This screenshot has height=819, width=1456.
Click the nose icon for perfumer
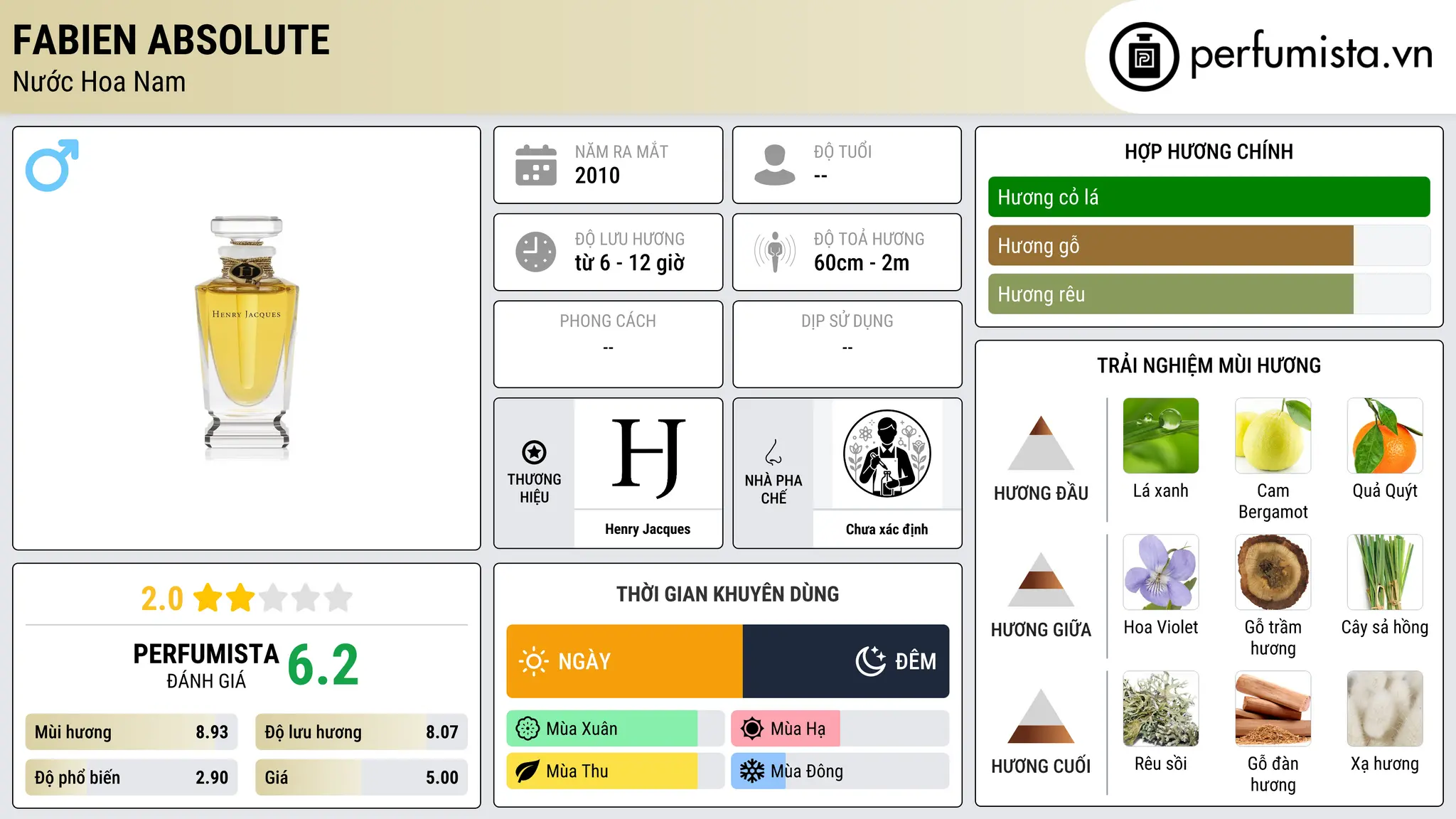(x=773, y=452)
